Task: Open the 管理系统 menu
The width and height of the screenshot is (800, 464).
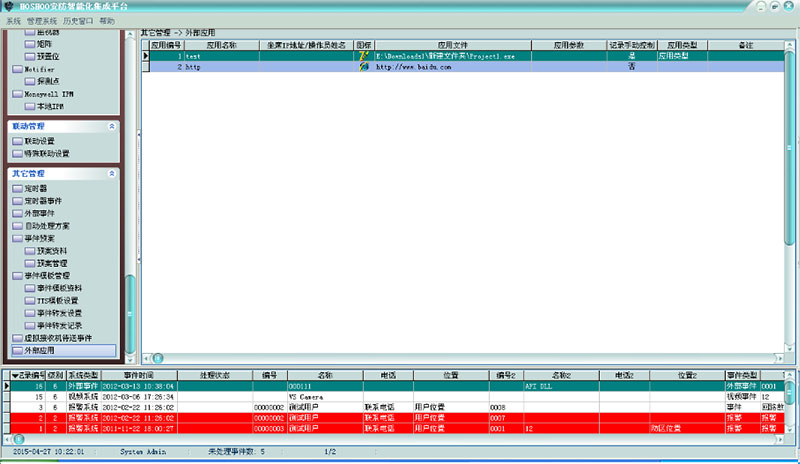Action: (43, 20)
